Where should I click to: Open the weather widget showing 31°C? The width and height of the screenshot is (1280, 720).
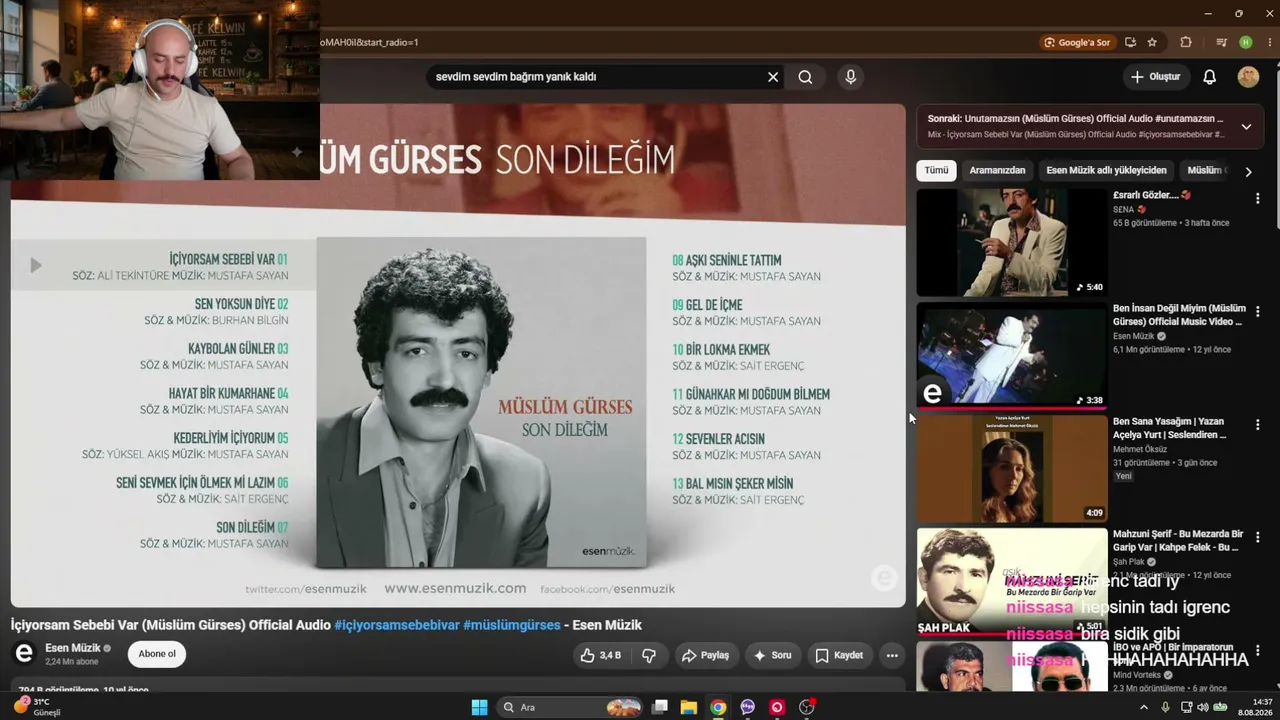(x=38, y=707)
